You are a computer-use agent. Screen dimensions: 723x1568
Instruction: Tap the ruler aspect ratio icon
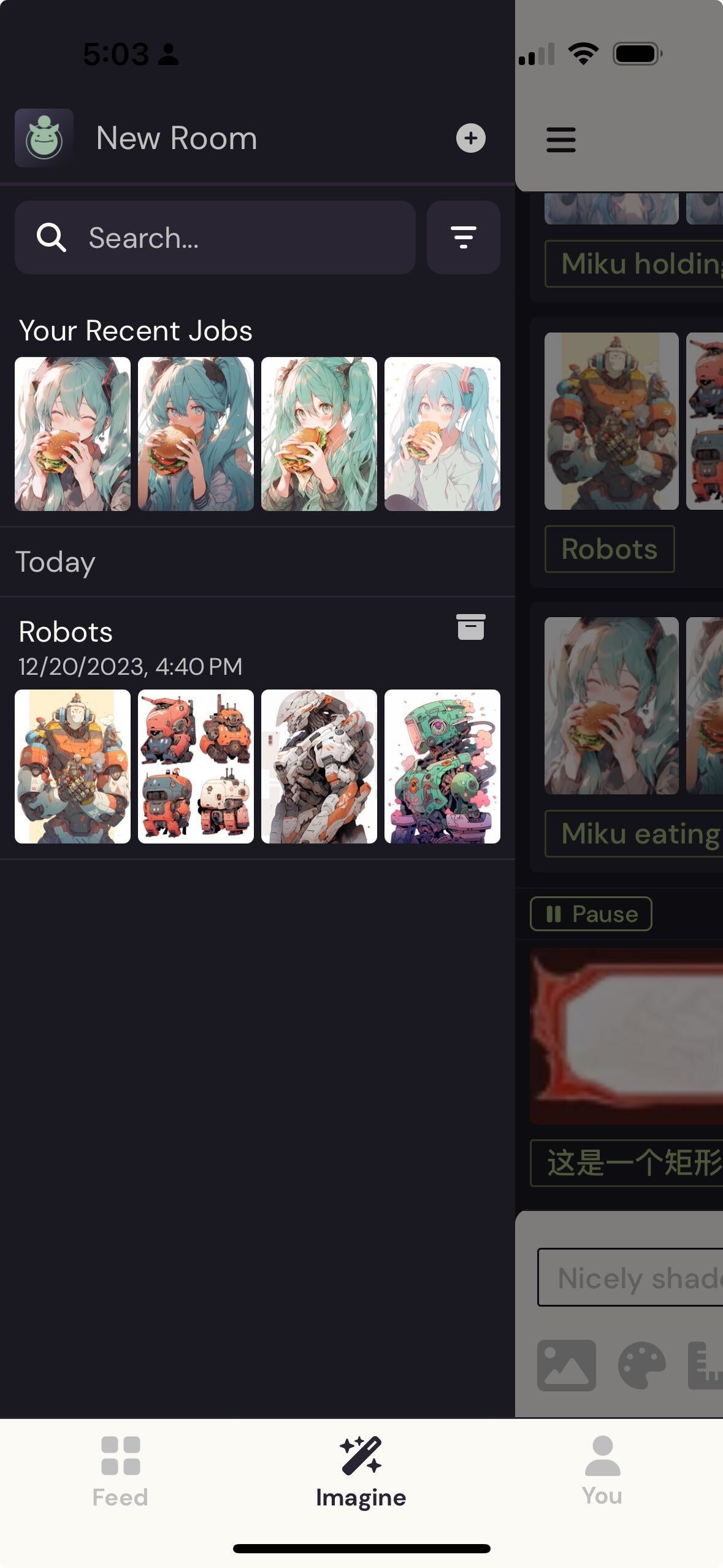pos(705,1365)
